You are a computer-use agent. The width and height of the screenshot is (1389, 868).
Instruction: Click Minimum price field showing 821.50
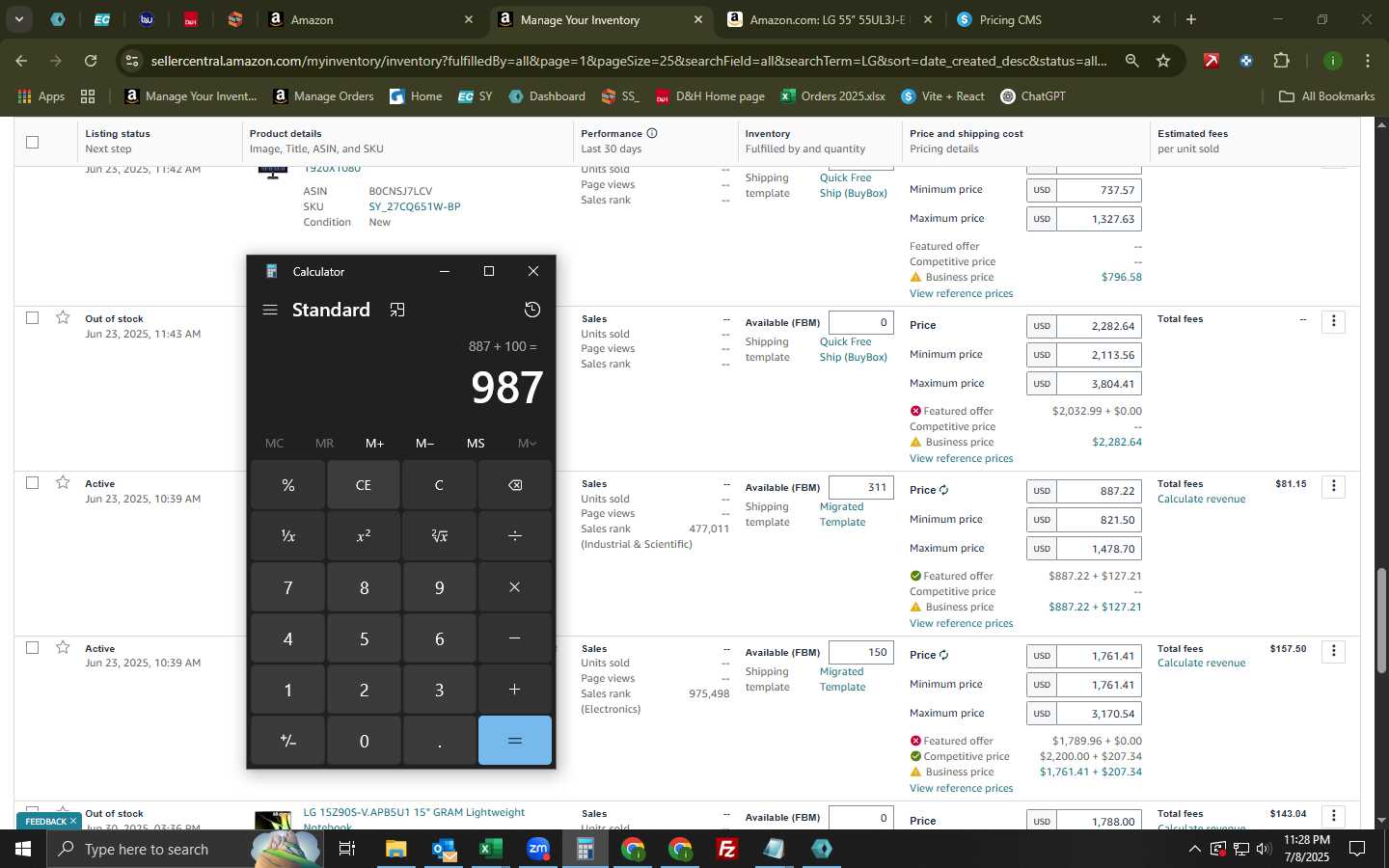(x=1100, y=519)
